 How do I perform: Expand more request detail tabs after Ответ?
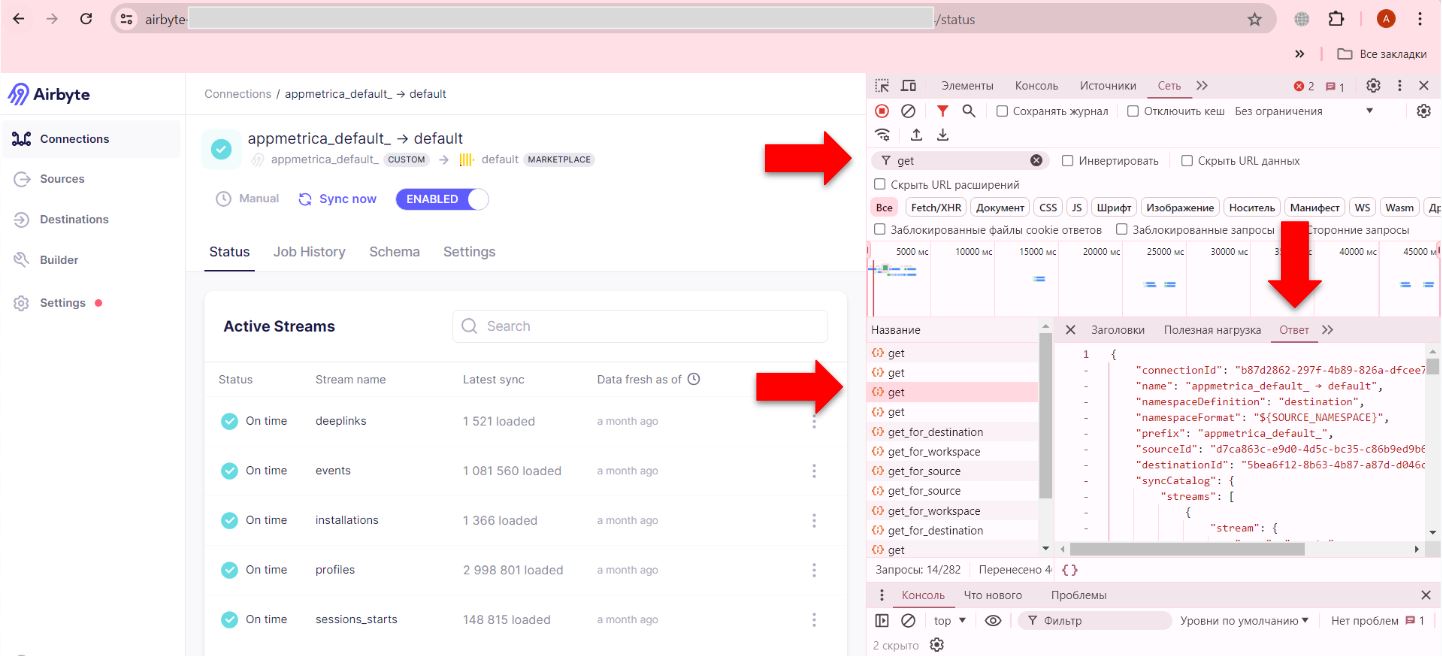tap(1327, 330)
